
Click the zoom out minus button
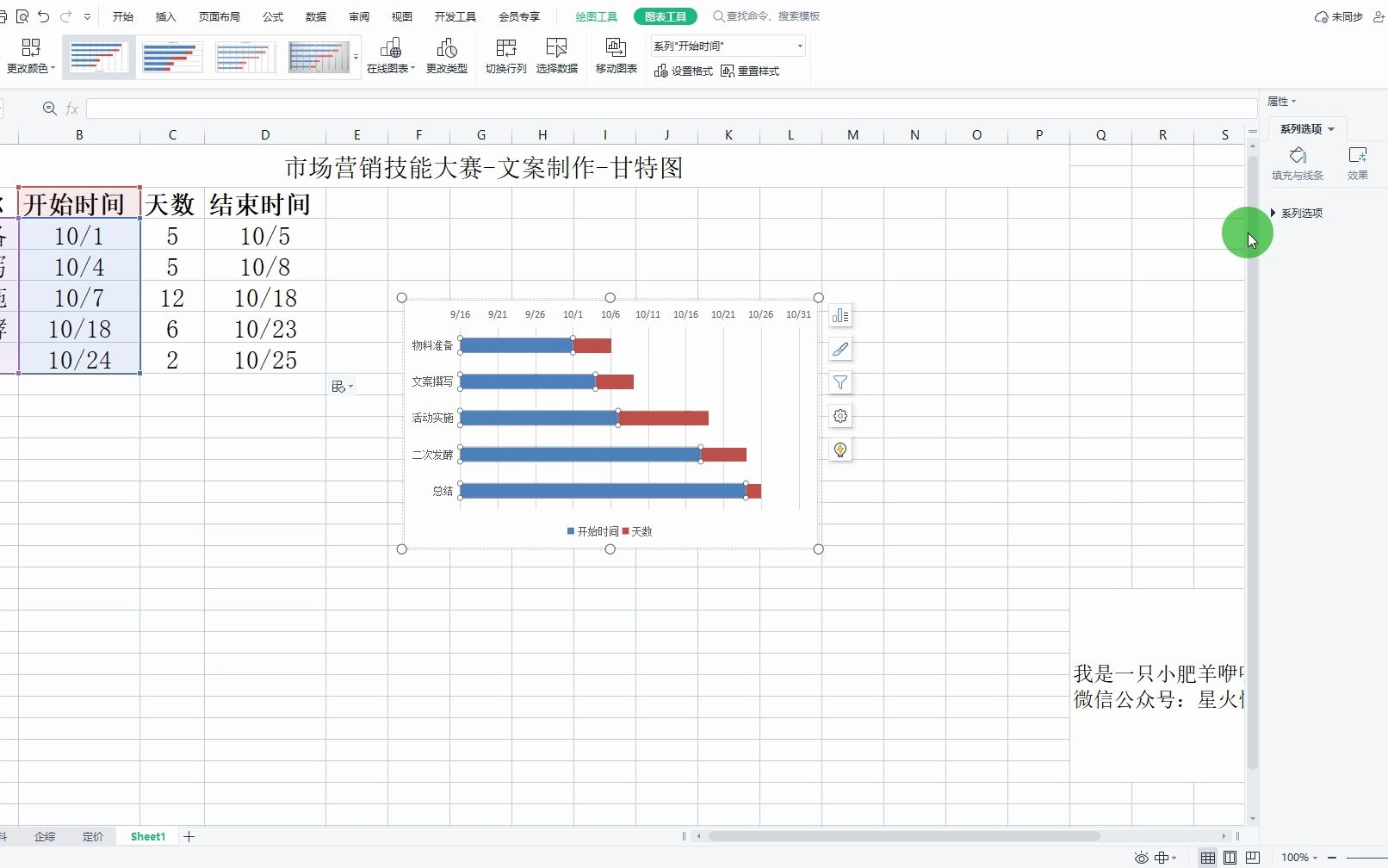pos(1332,858)
